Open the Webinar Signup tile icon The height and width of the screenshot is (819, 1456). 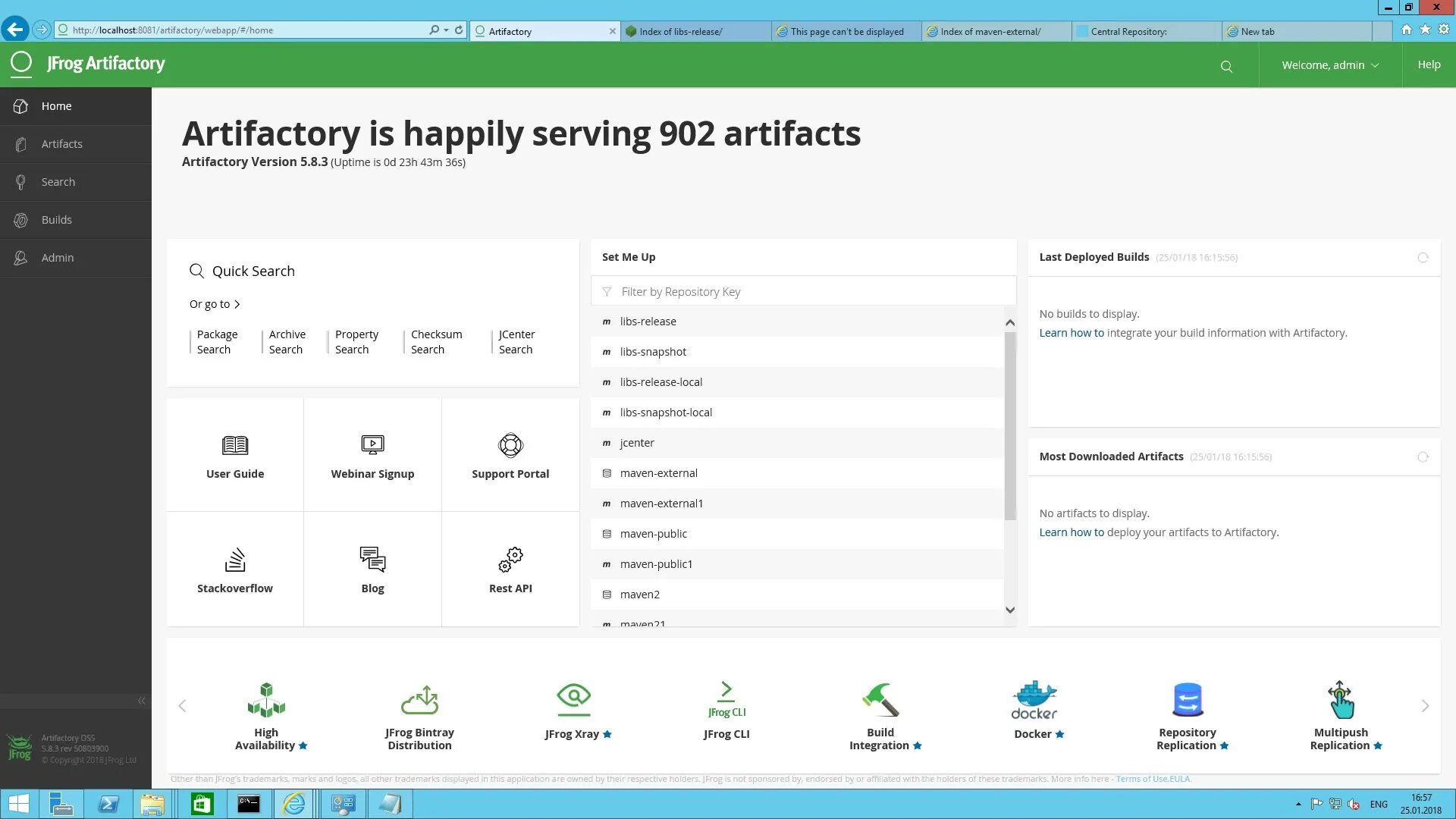(x=372, y=445)
